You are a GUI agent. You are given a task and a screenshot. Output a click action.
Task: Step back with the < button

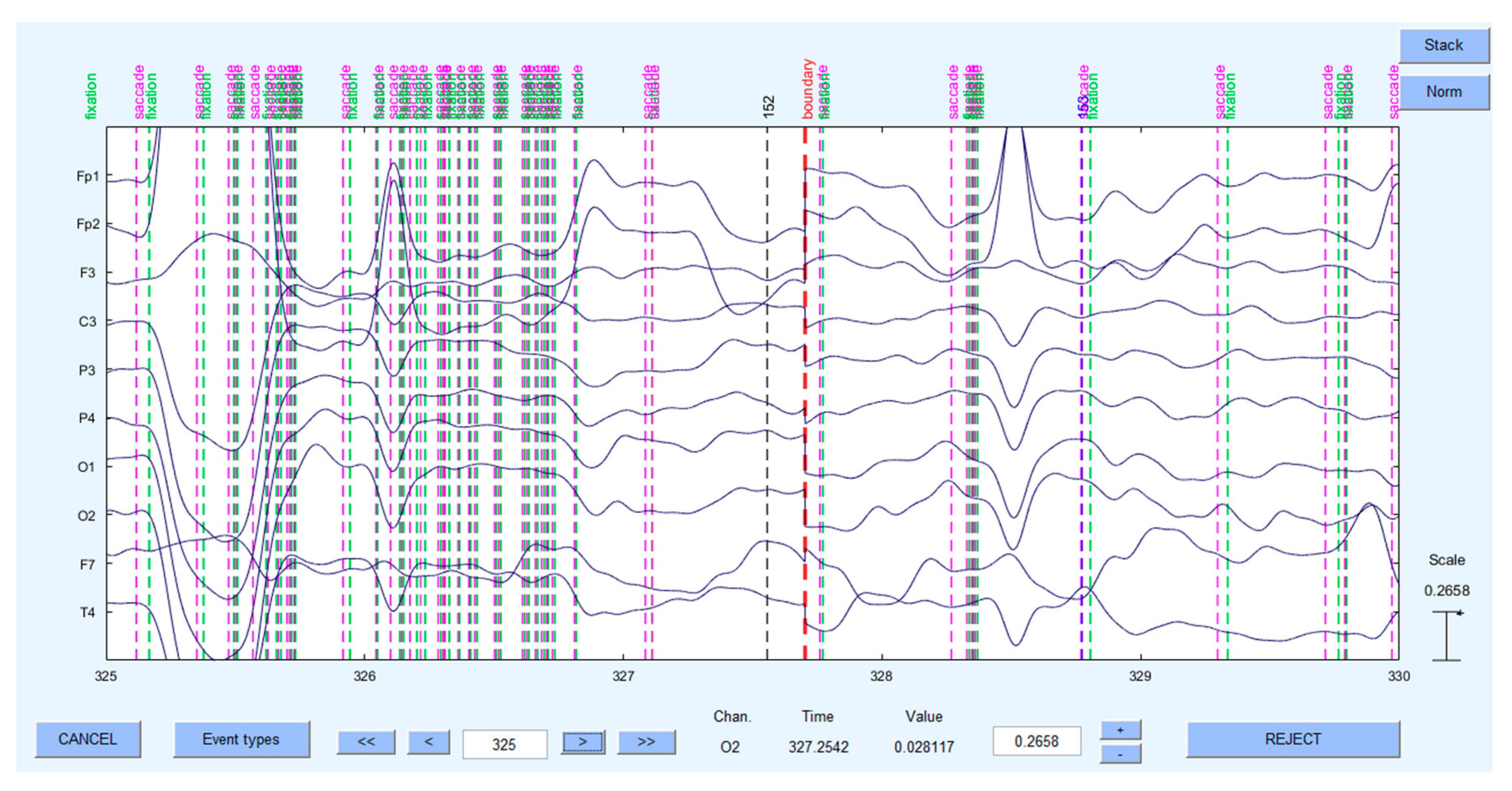point(428,742)
